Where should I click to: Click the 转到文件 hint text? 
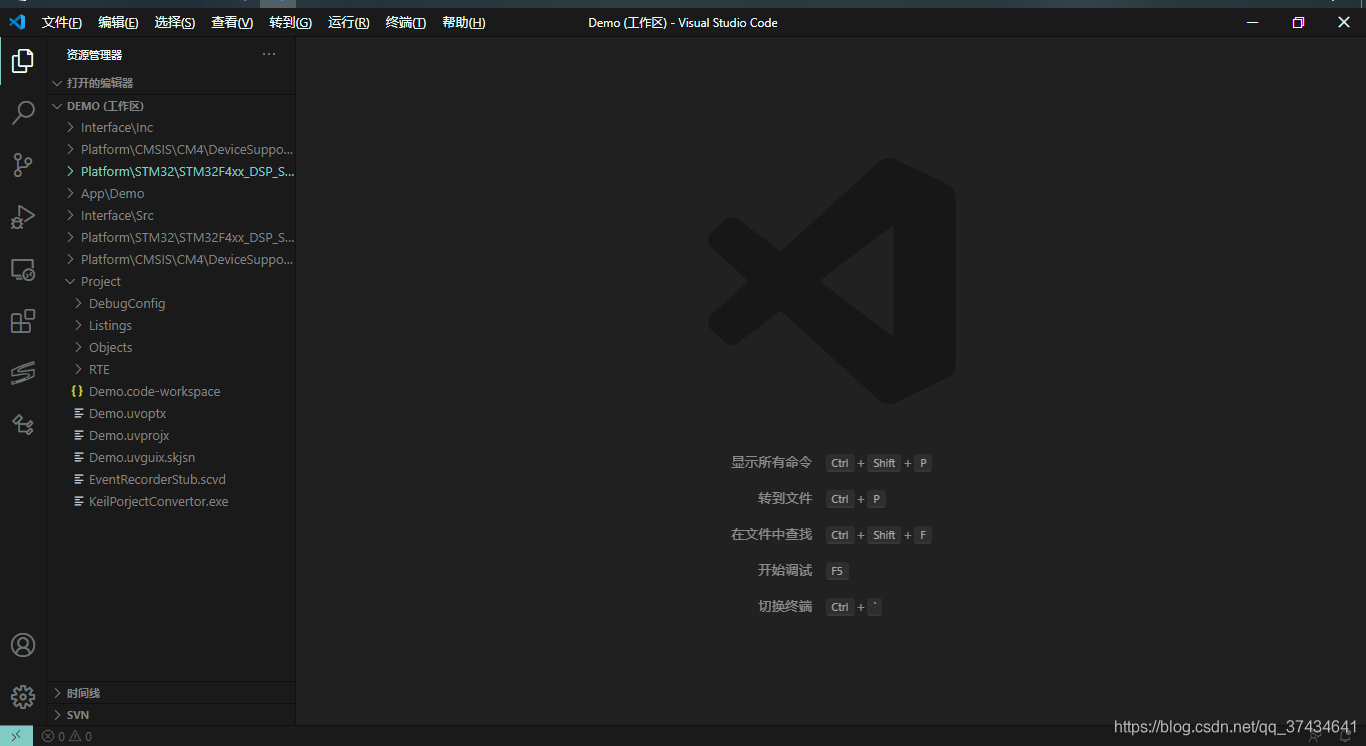tap(785, 498)
